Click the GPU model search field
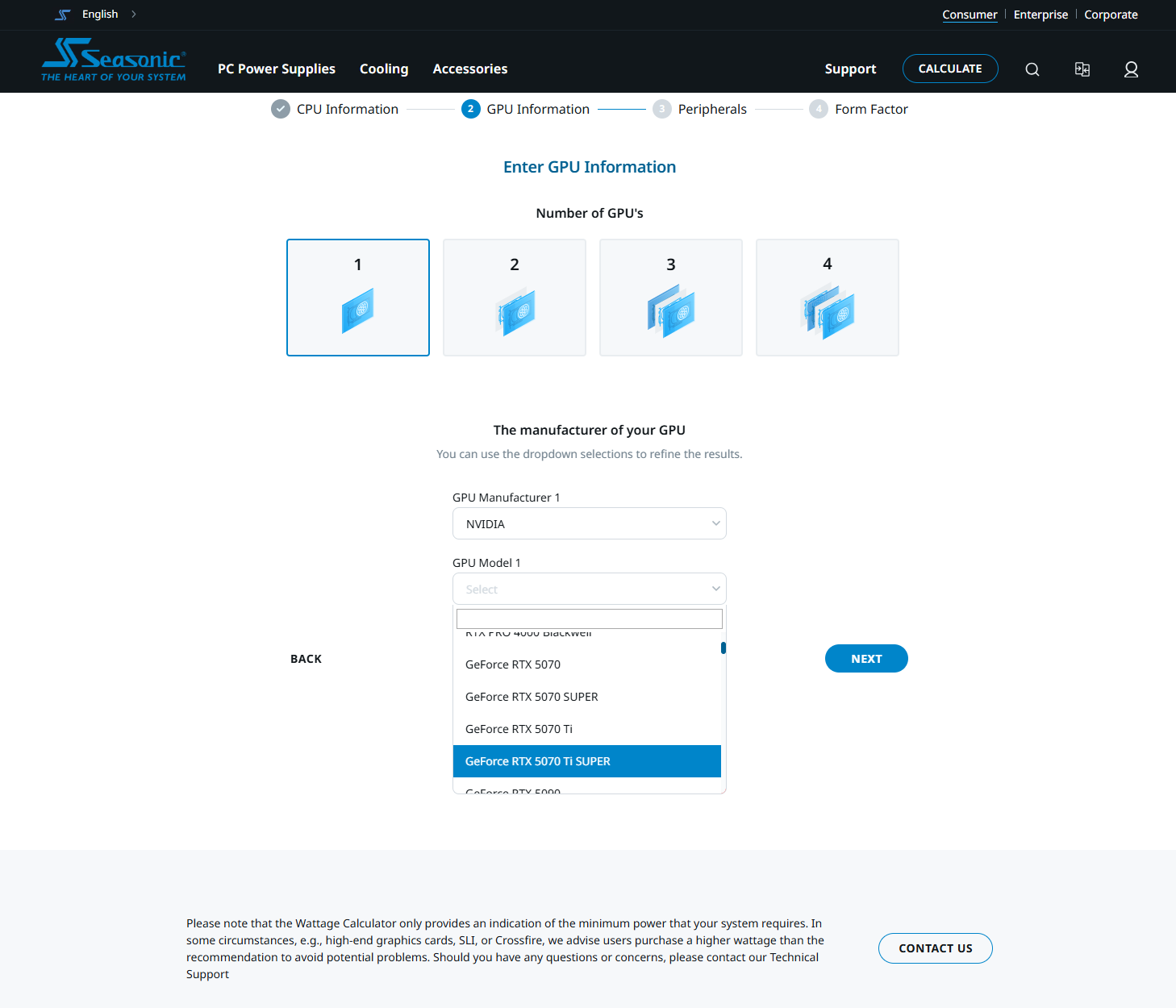Viewport: 1176px width, 1008px height. pyautogui.click(x=589, y=619)
